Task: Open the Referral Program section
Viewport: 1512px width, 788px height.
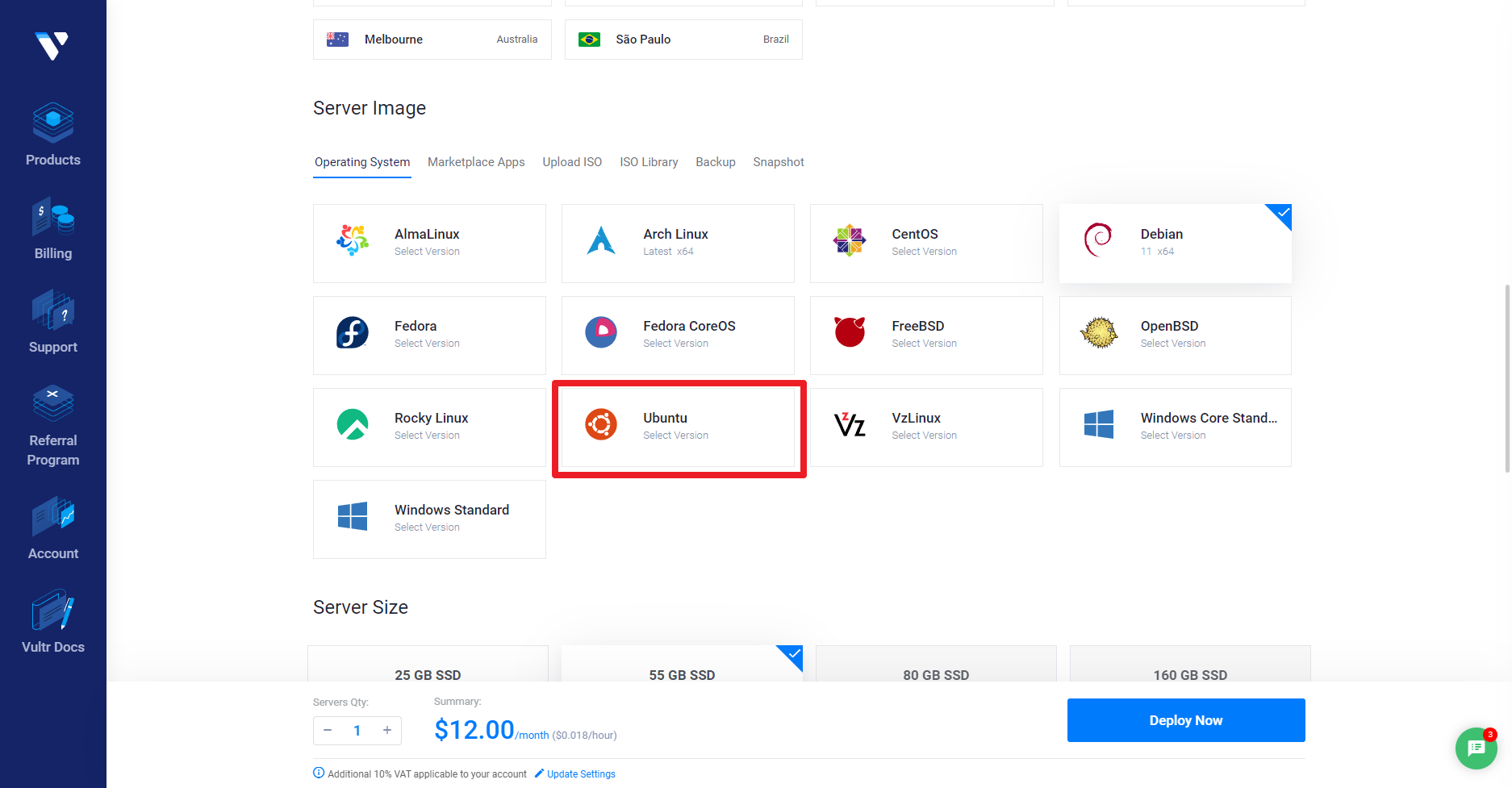Action: [x=53, y=425]
